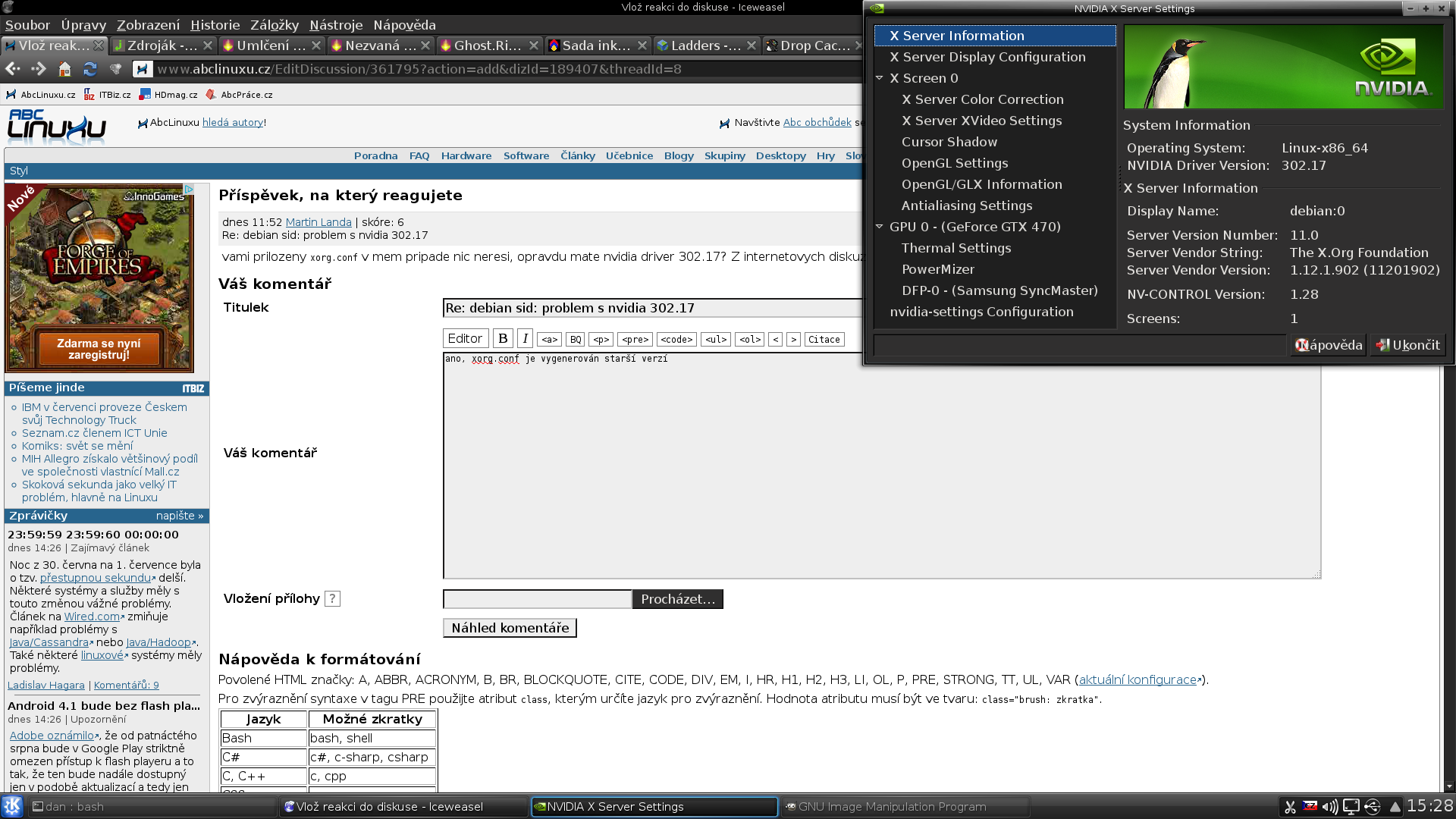Open the Zobrazení menu
Image resolution: width=1456 pixels, height=819 pixels.
148,25
